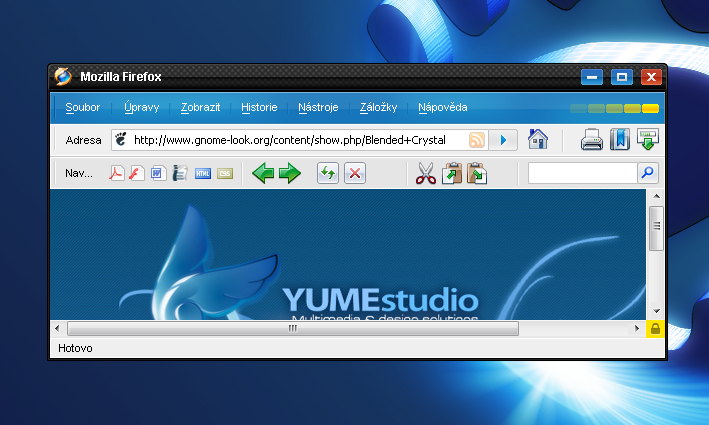709x425 pixels.
Task: Go back with green left arrow
Action: pos(263,173)
